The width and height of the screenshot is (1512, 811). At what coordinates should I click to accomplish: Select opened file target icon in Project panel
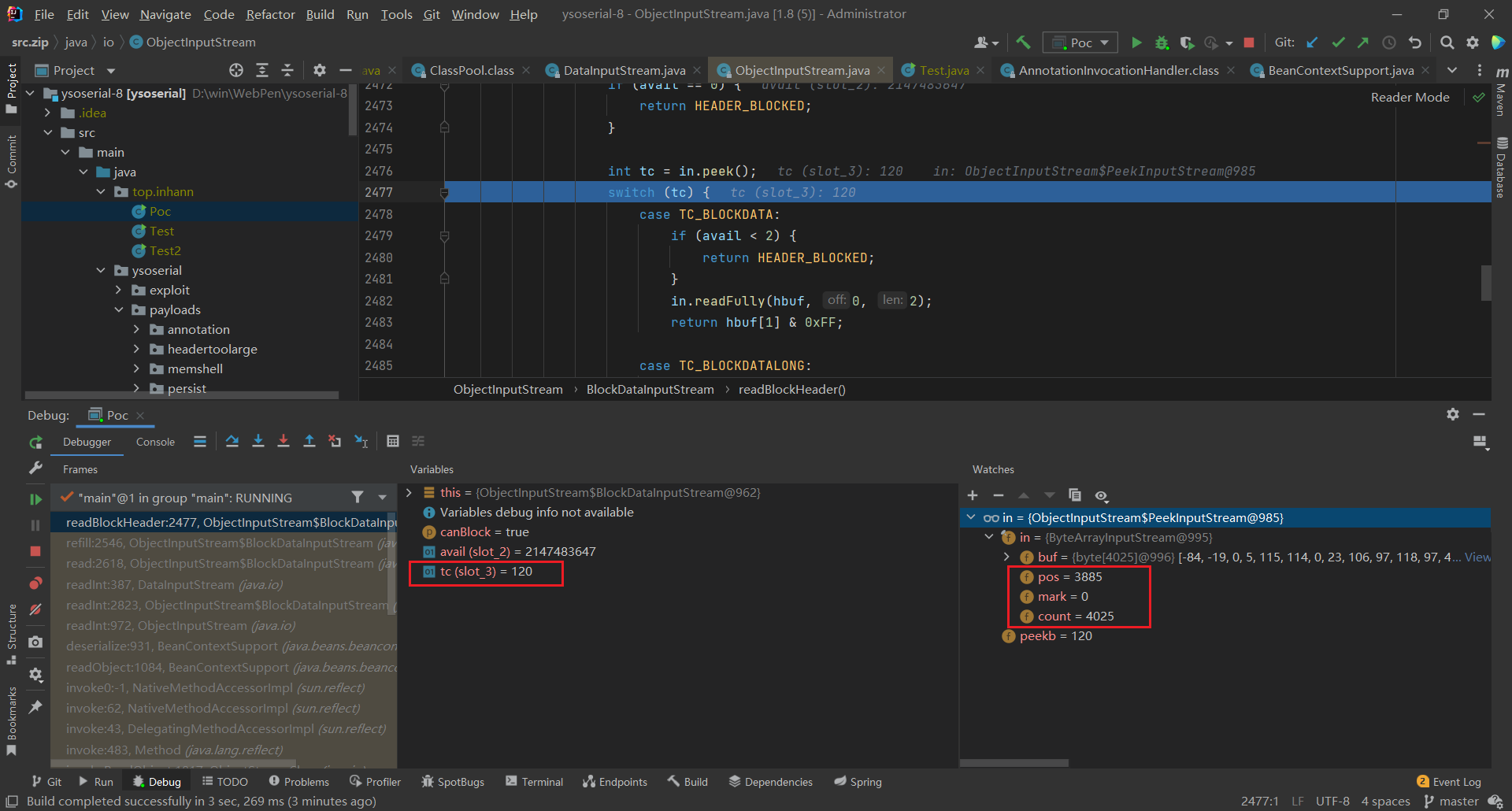[x=236, y=70]
